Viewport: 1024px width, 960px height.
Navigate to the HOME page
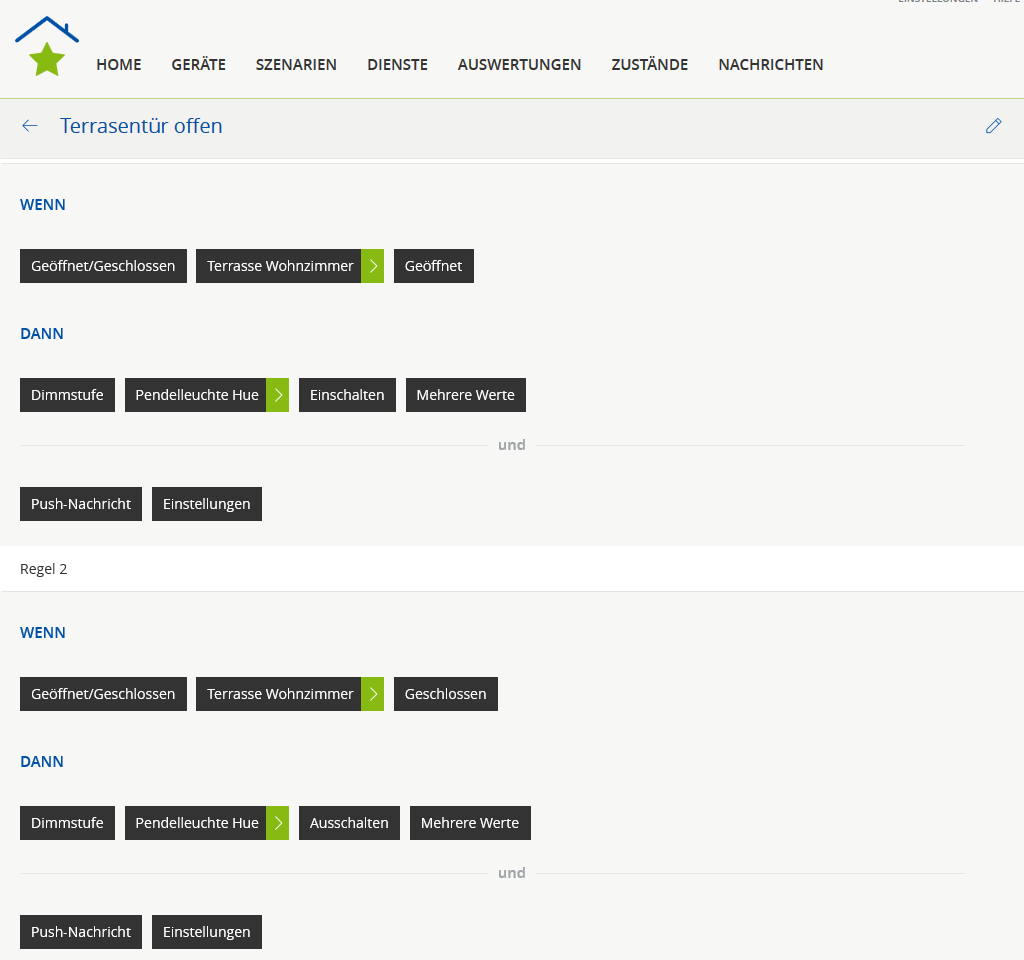pyautogui.click(x=118, y=65)
